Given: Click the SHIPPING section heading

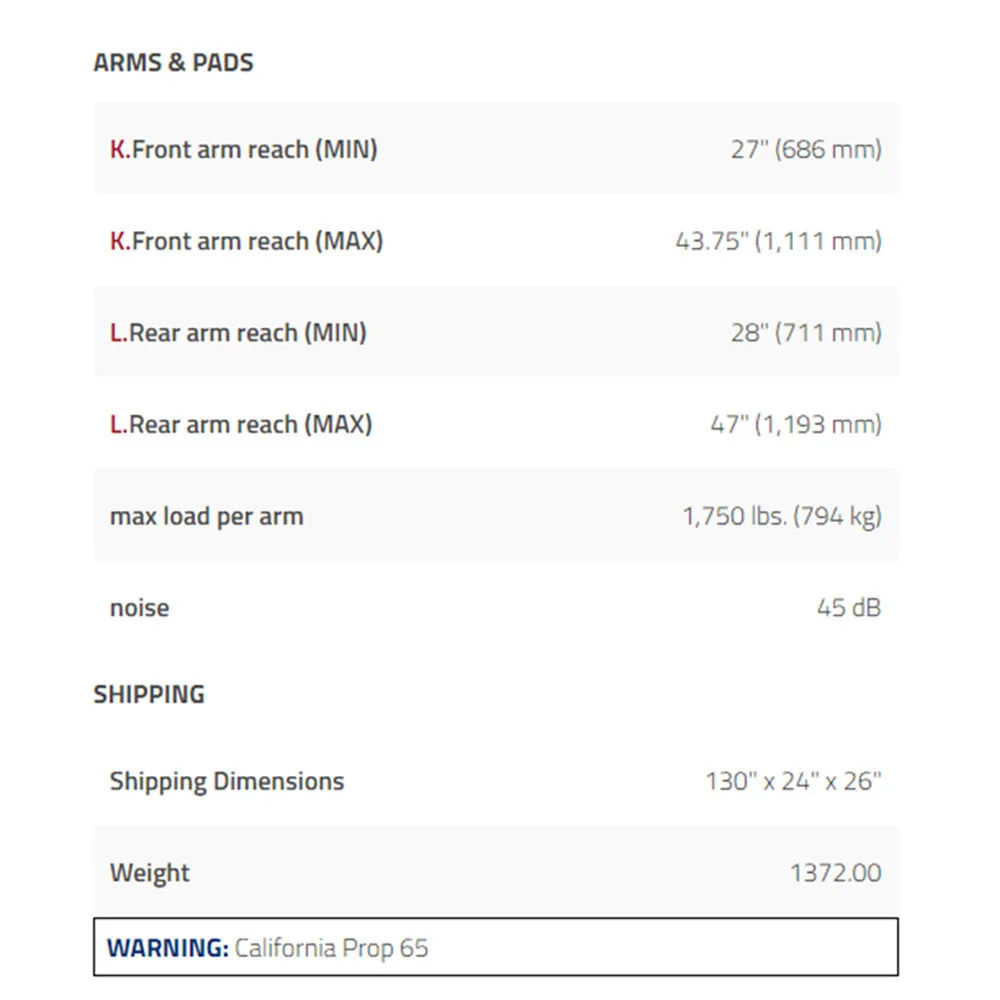Looking at the screenshot, I should pyautogui.click(x=149, y=695).
